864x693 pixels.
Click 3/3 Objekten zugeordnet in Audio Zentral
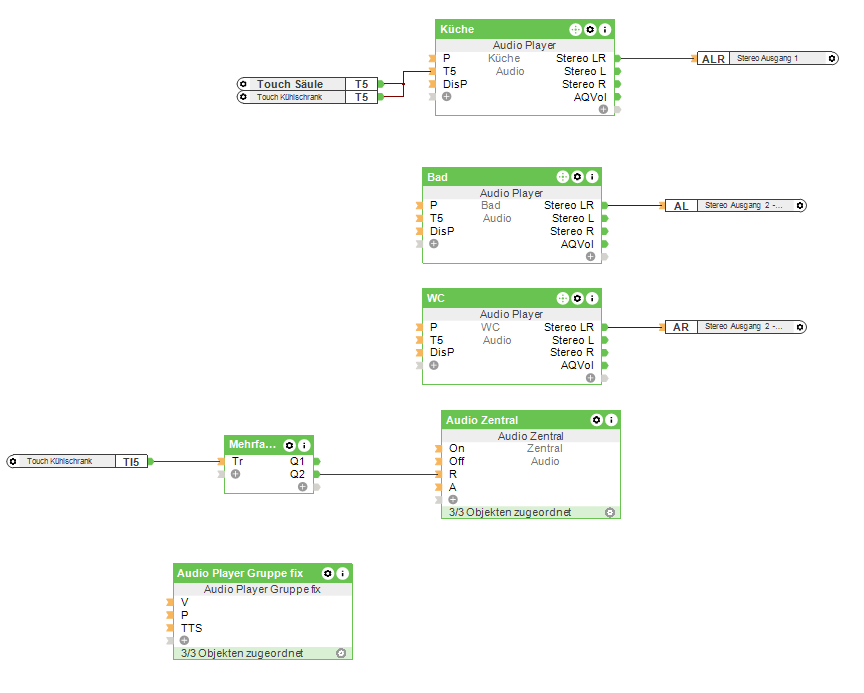pos(510,512)
